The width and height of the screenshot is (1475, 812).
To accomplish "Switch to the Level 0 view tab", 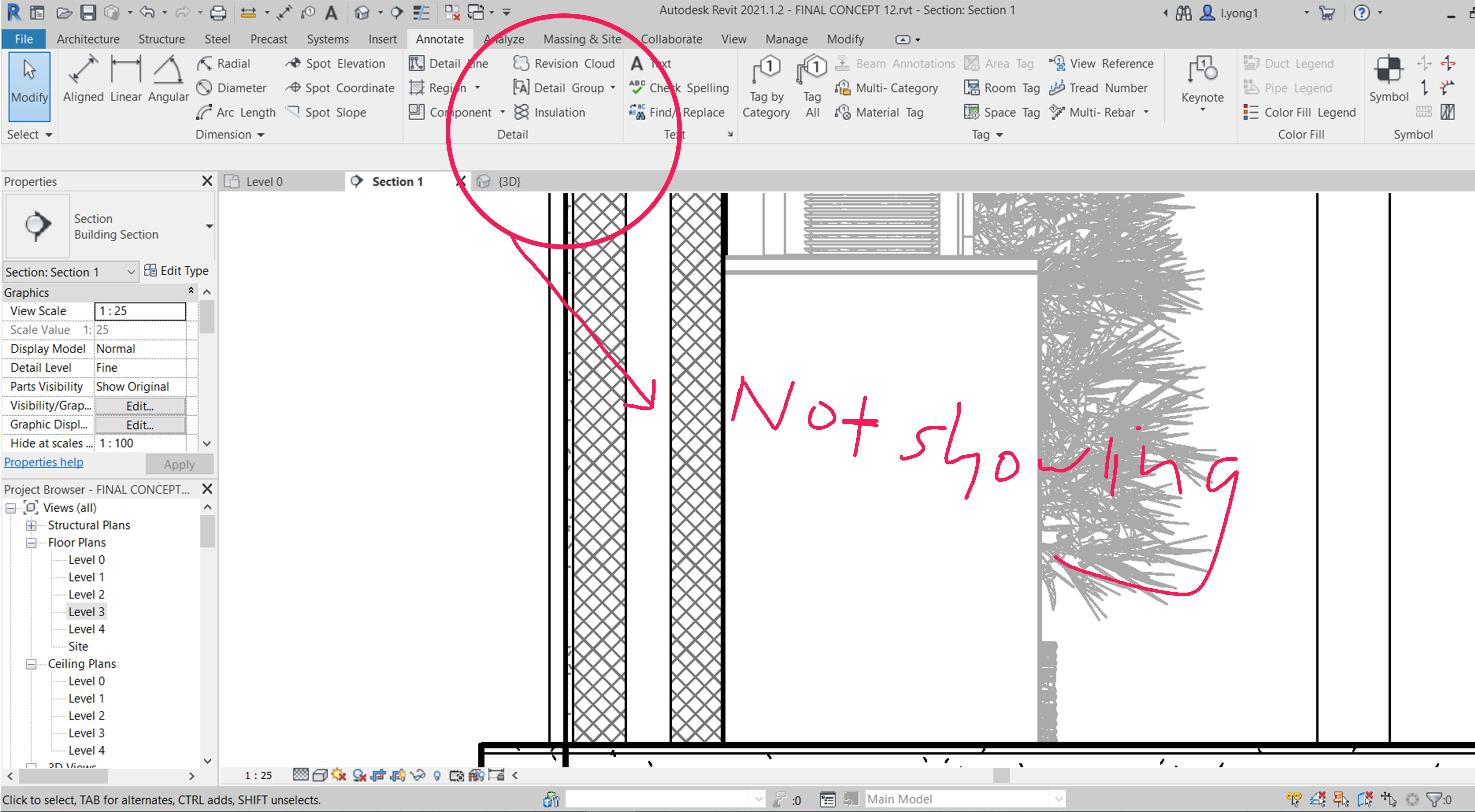I will [x=264, y=182].
